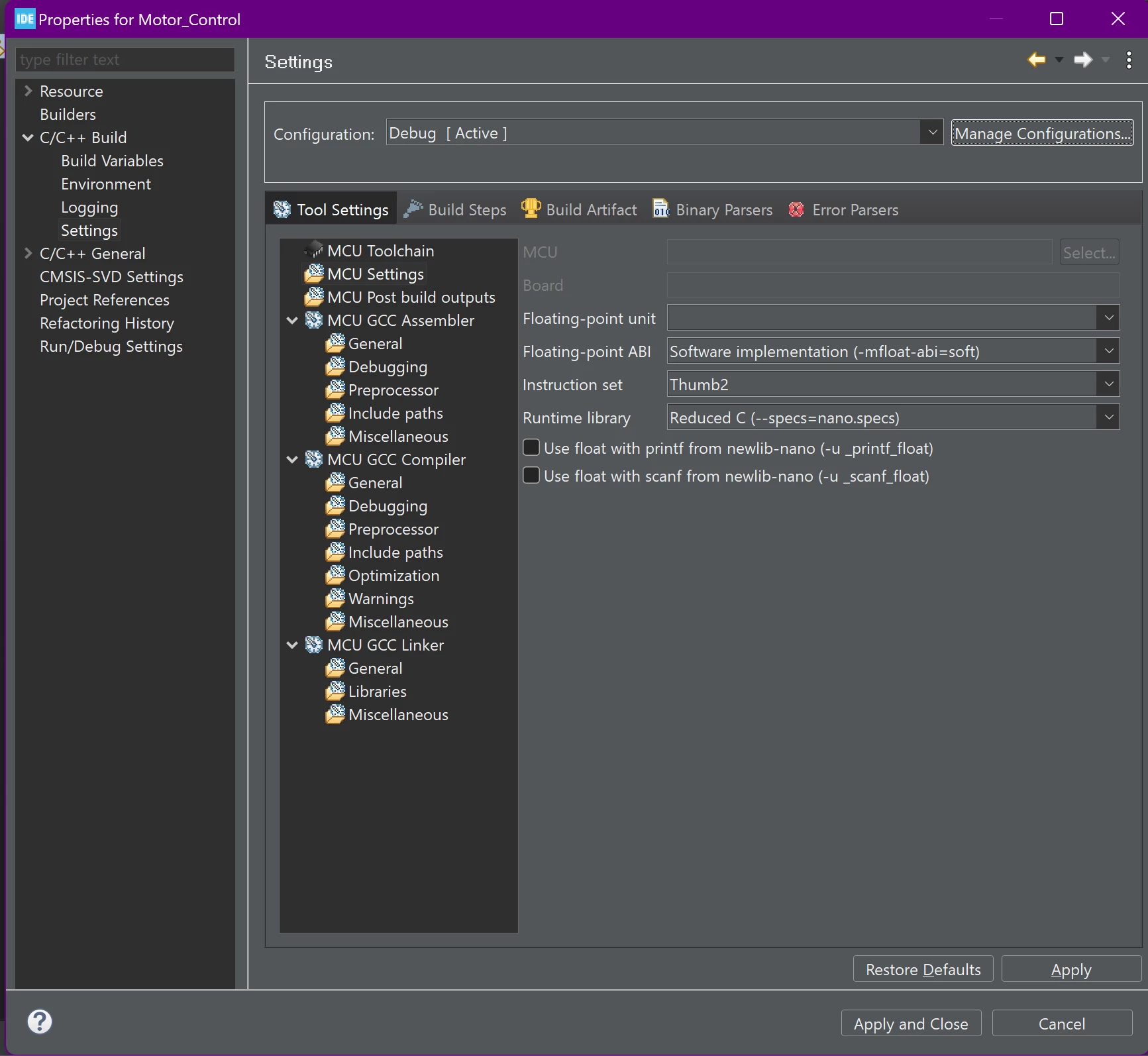Click the type filter text field
The width and height of the screenshot is (1148, 1056).
[x=125, y=60]
